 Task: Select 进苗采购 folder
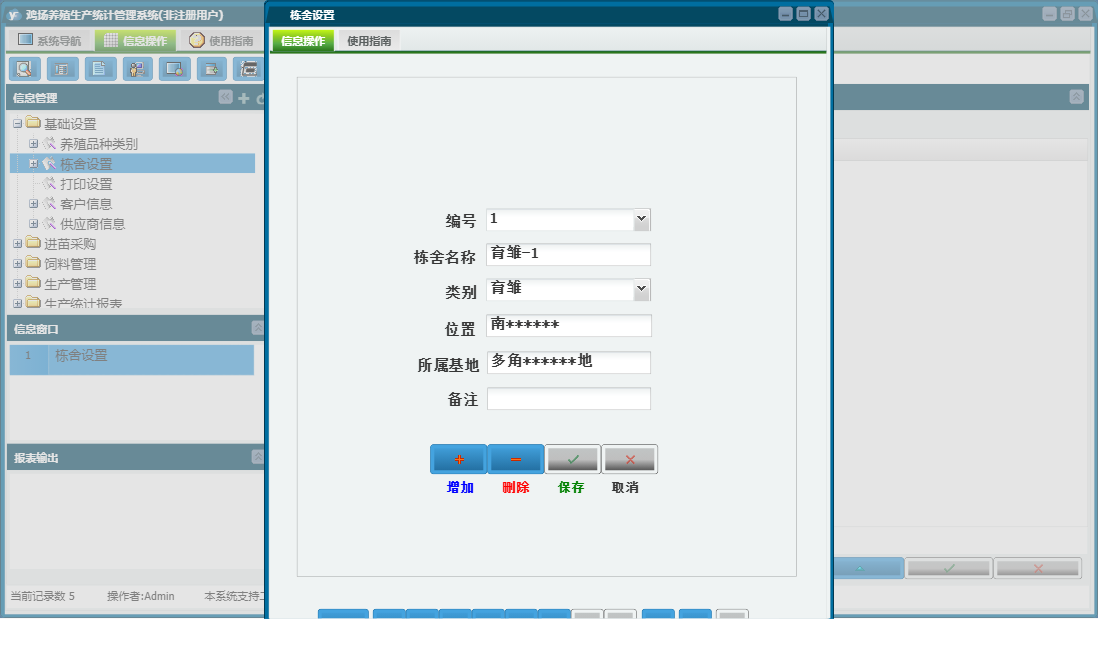(70, 244)
